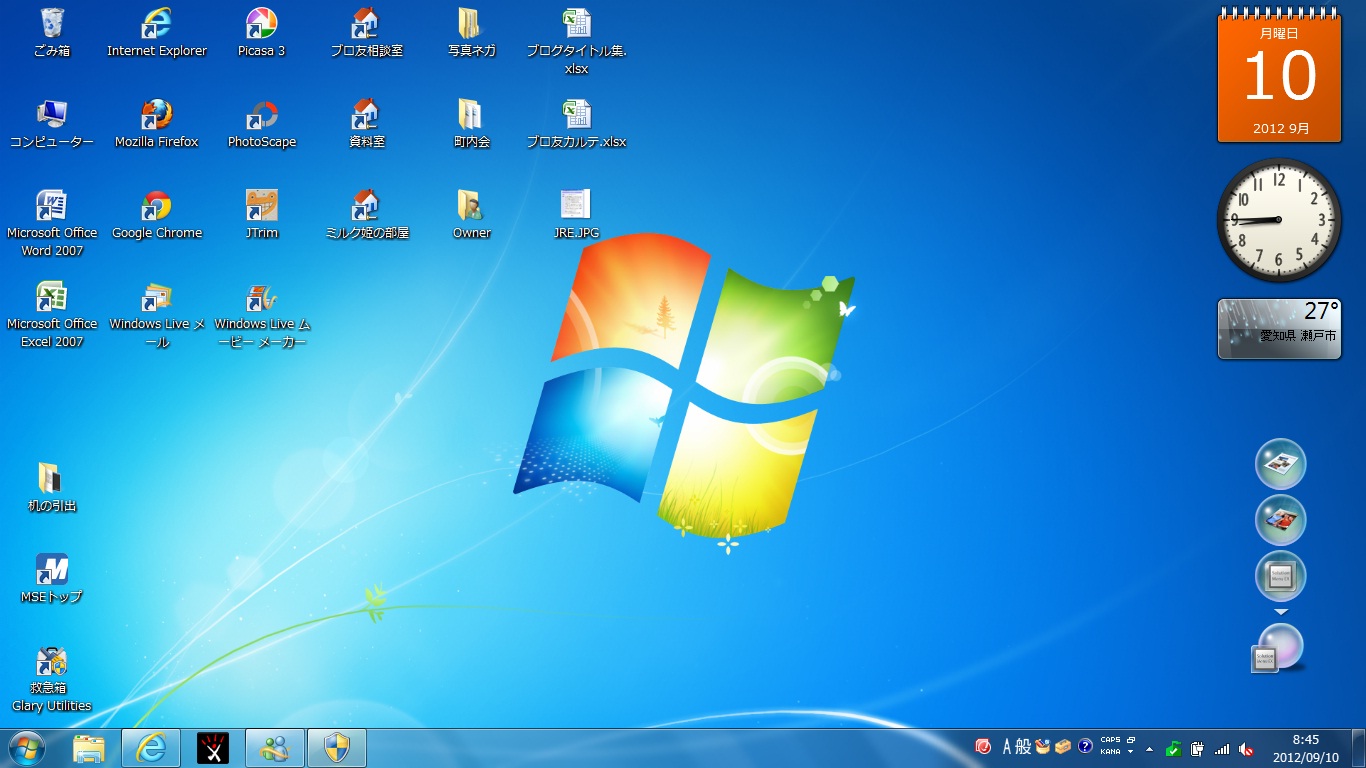
Task: Open Windows Explorer from the taskbar
Action: click(x=89, y=748)
